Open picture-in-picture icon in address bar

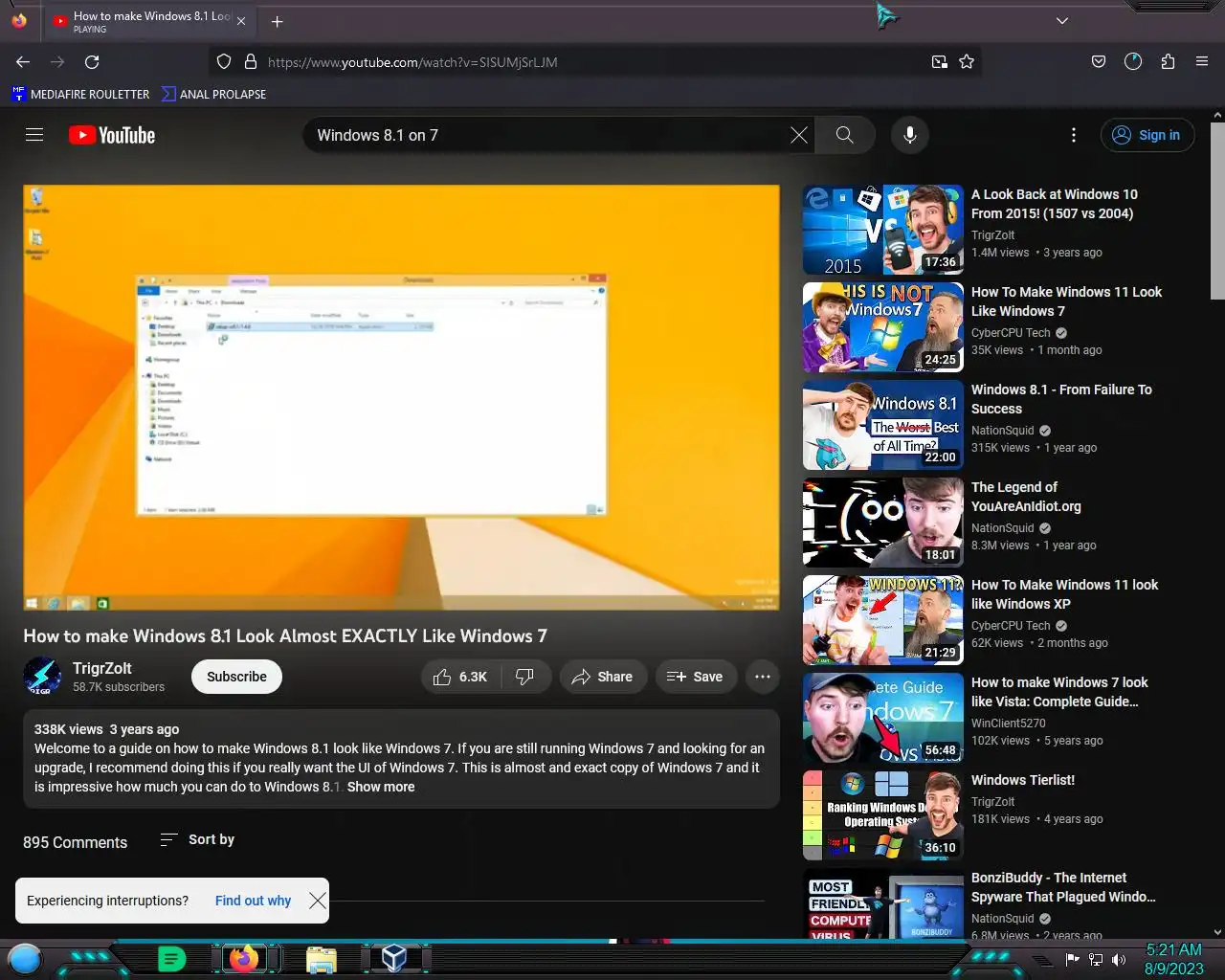(x=940, y=62)
